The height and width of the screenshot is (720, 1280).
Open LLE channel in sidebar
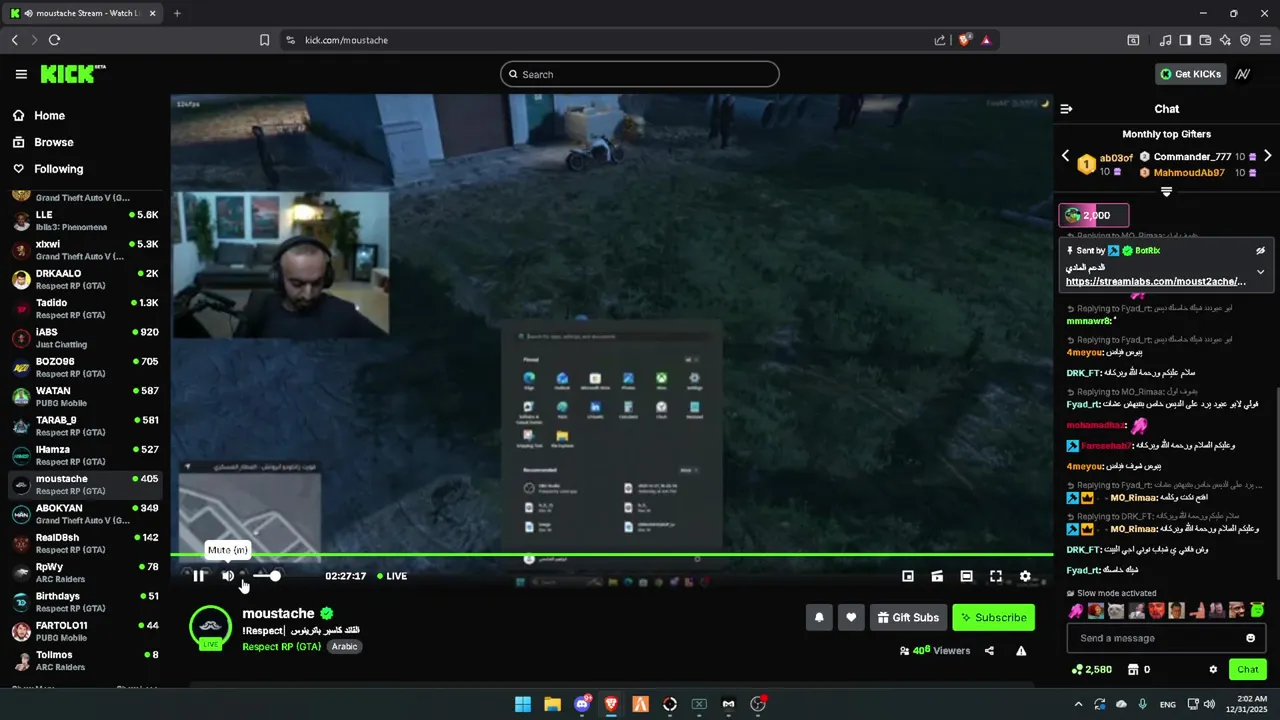(x=85, y=221)
